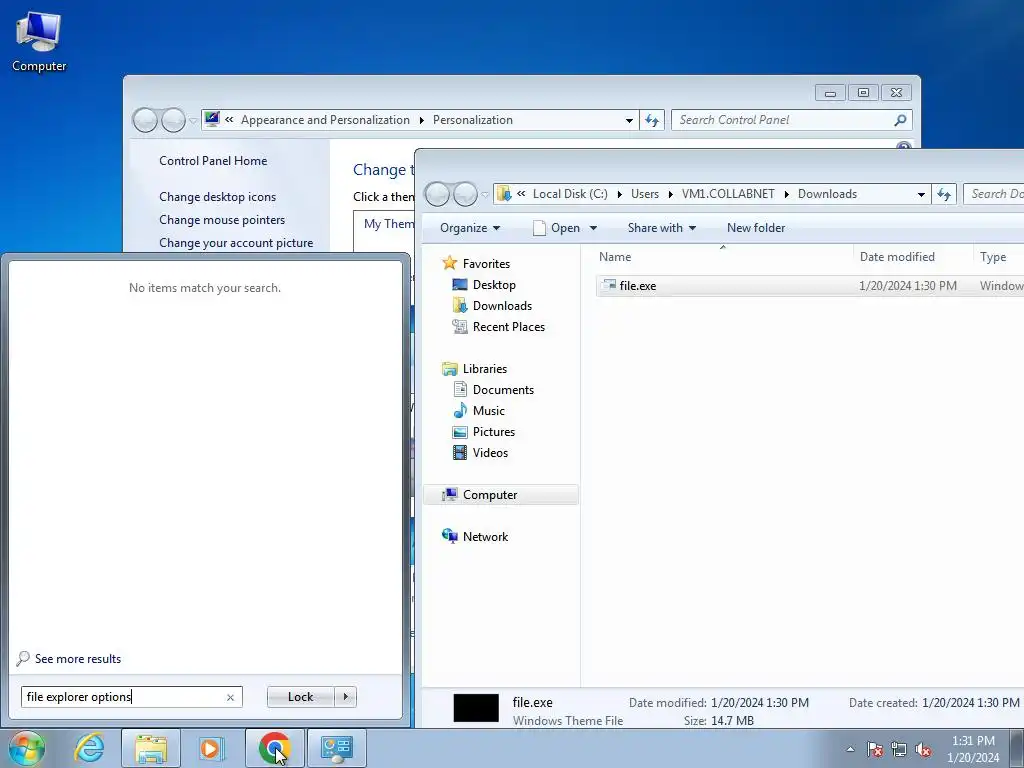Open Control Panel Home link
Viewport: 1024px width, 768px height.
213,161
